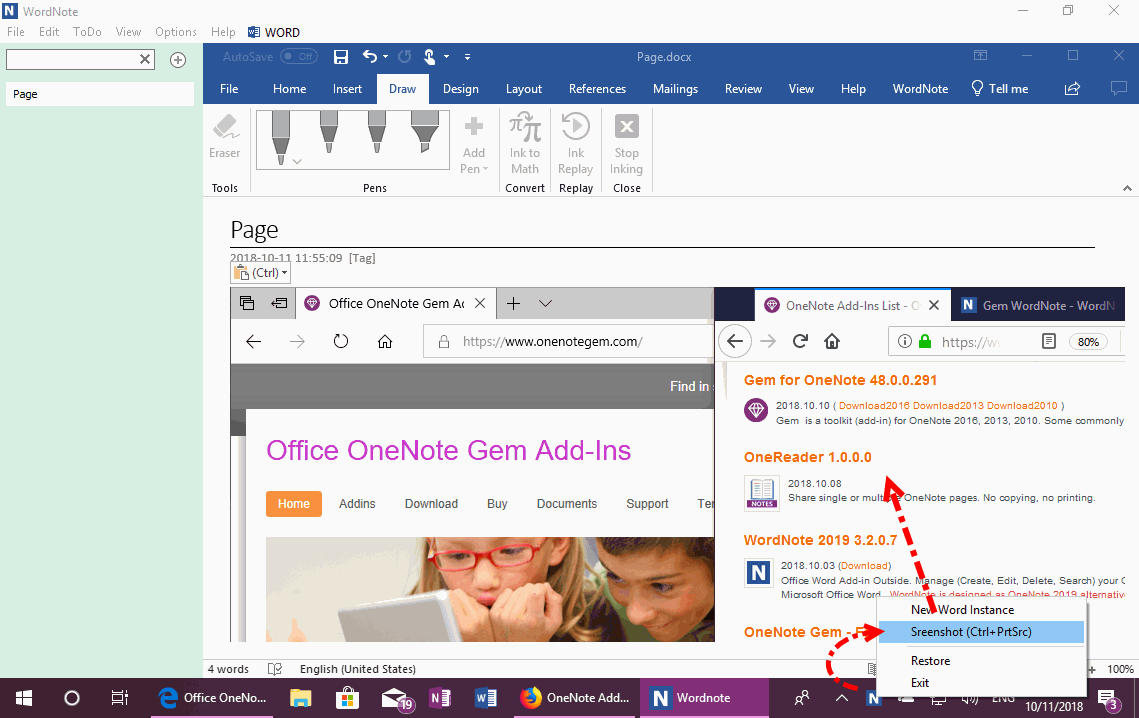Open the 100% zoom level dialog
Screen dimensions: 1139x718
(x=1120, y=669)
